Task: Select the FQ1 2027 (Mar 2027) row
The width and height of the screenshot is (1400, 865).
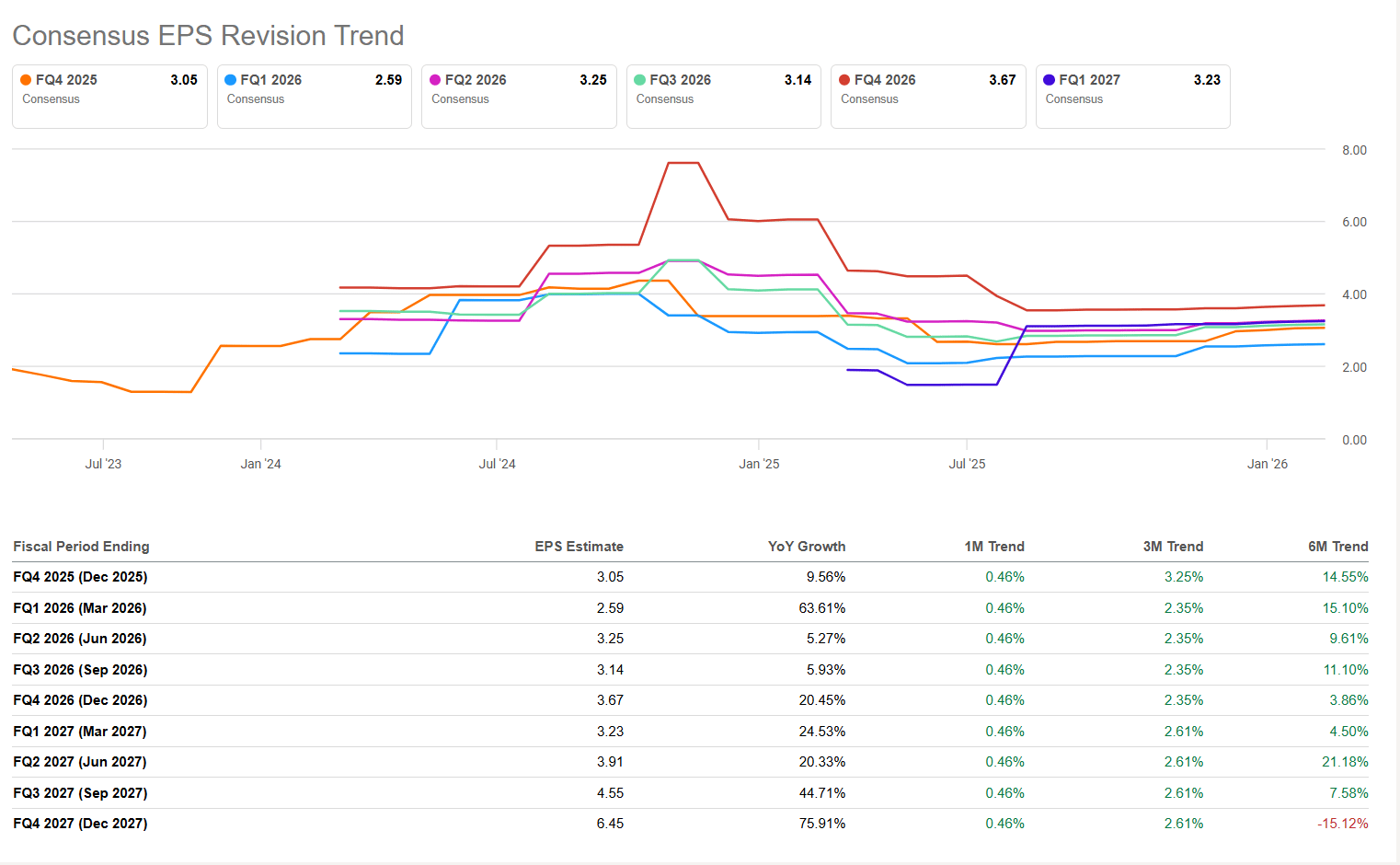Action: tap(80, 732)
